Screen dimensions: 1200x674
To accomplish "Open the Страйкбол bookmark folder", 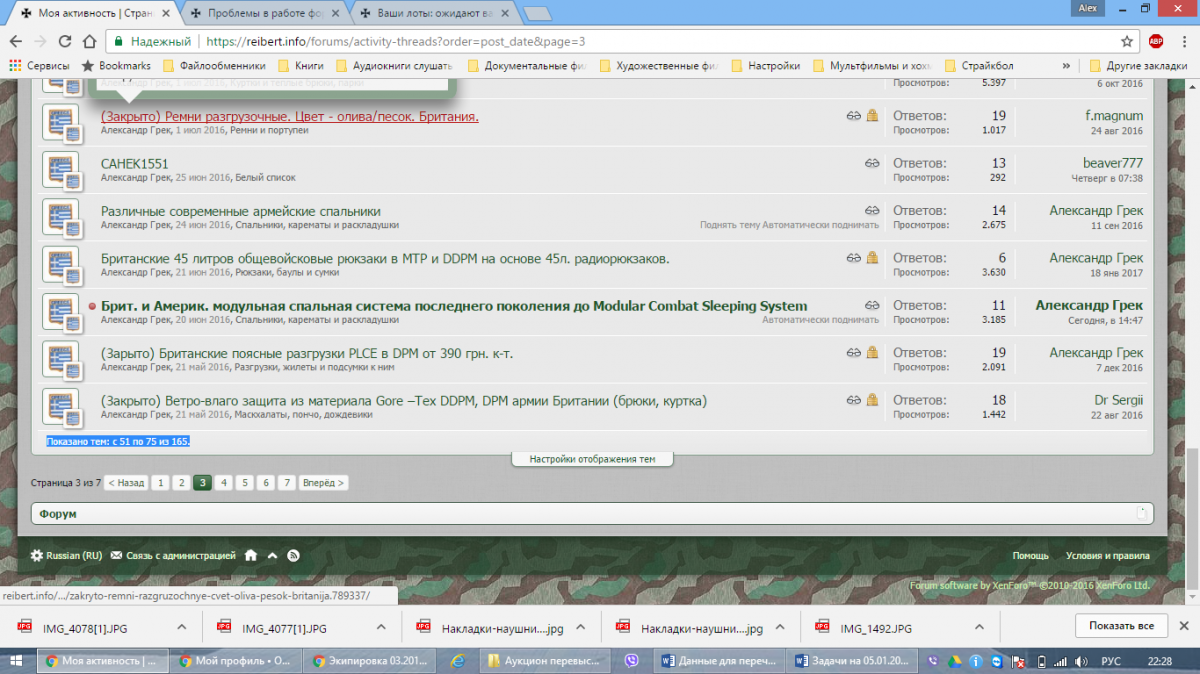I will 979,66.
